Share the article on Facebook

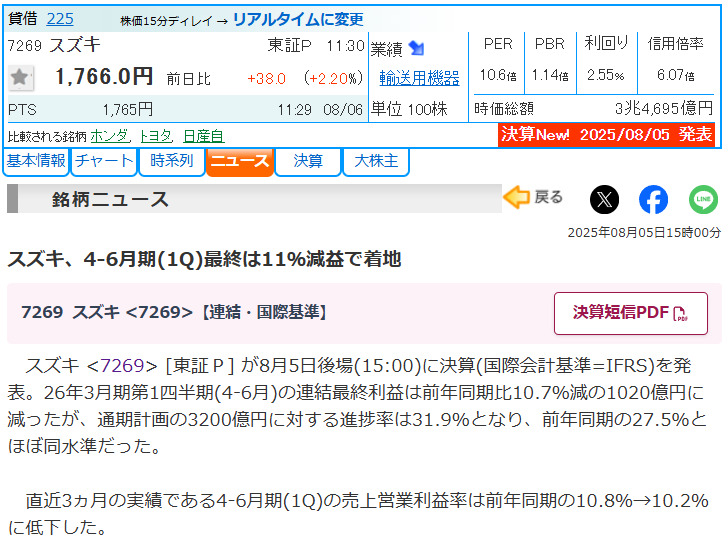[653, 199]
